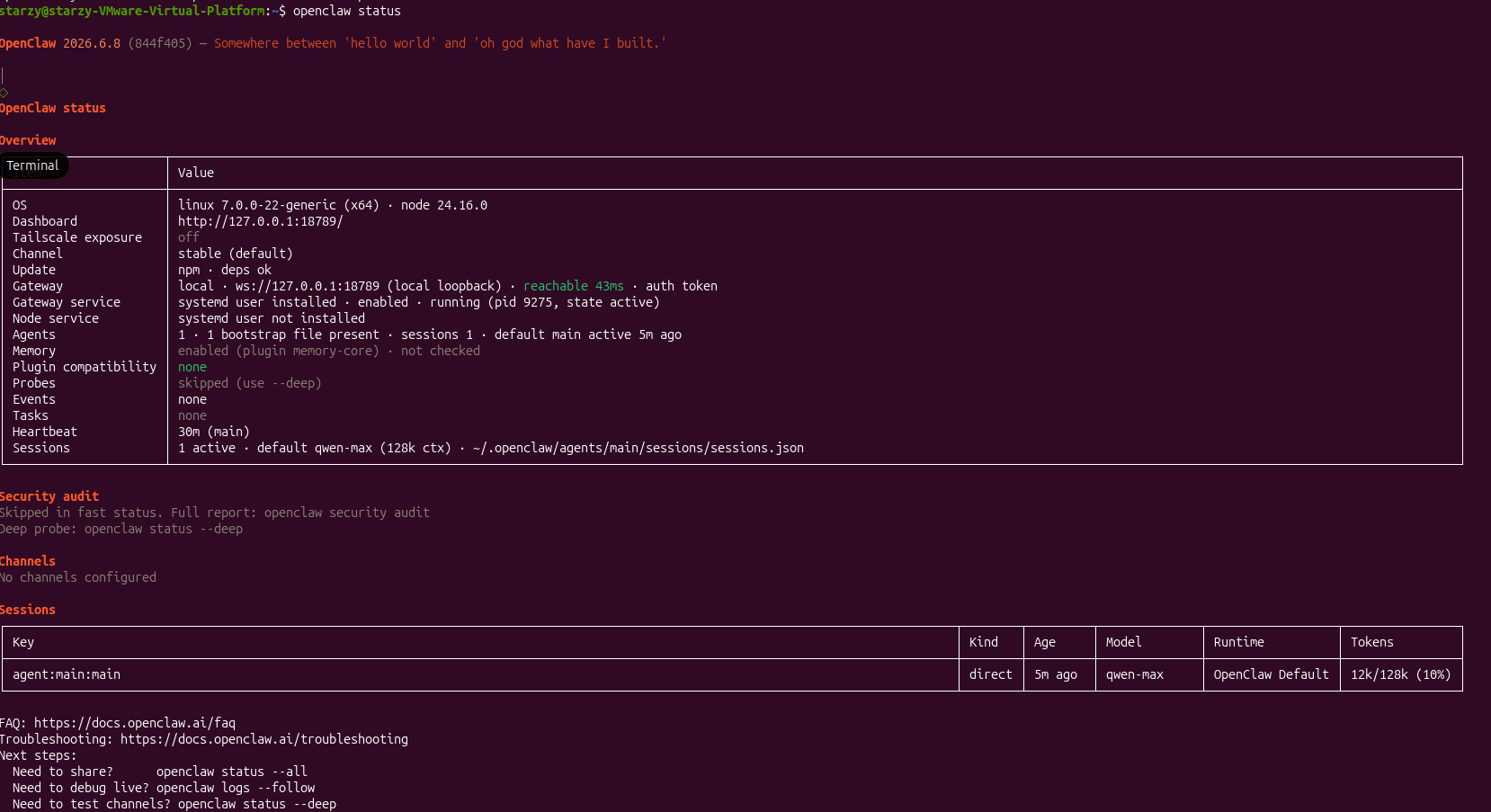Click the green 'reachable 43ms' status
The height and width of the screenshot is (812, 1491).
pos(574,286)
